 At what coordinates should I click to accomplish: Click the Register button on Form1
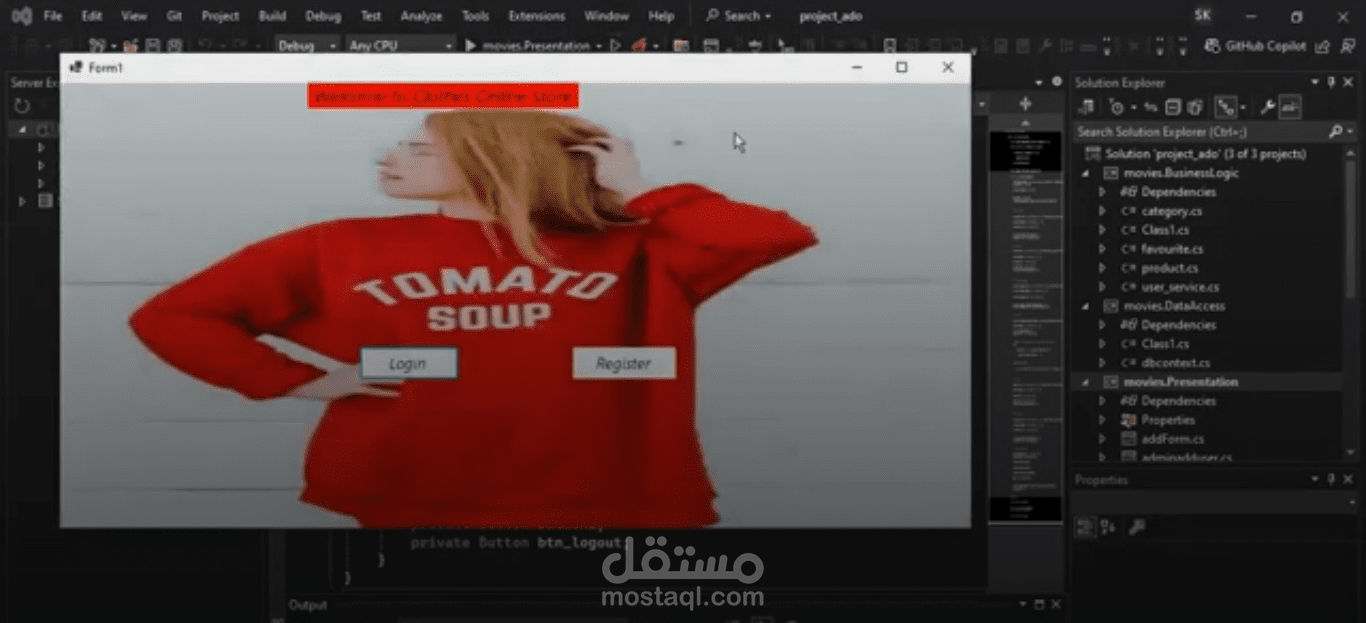623,363
